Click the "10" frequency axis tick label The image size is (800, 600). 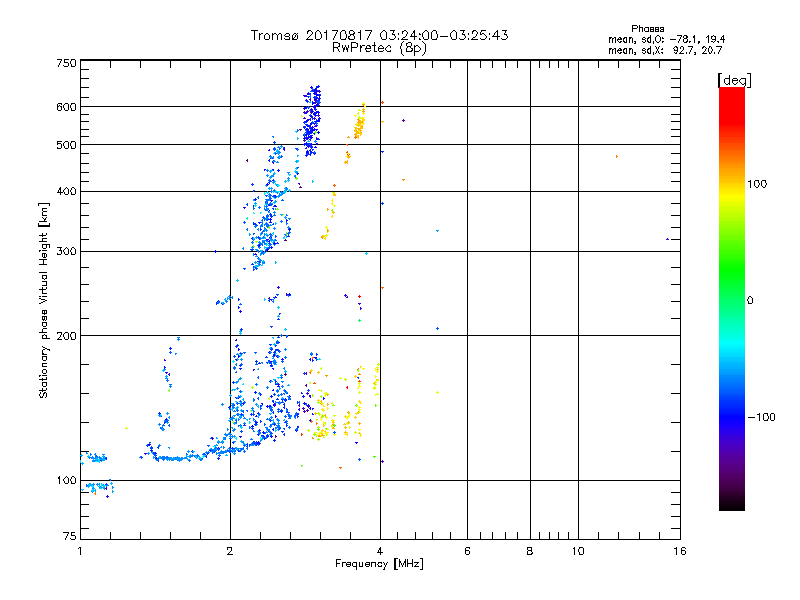pyautogui.click(x=578, y=551)
